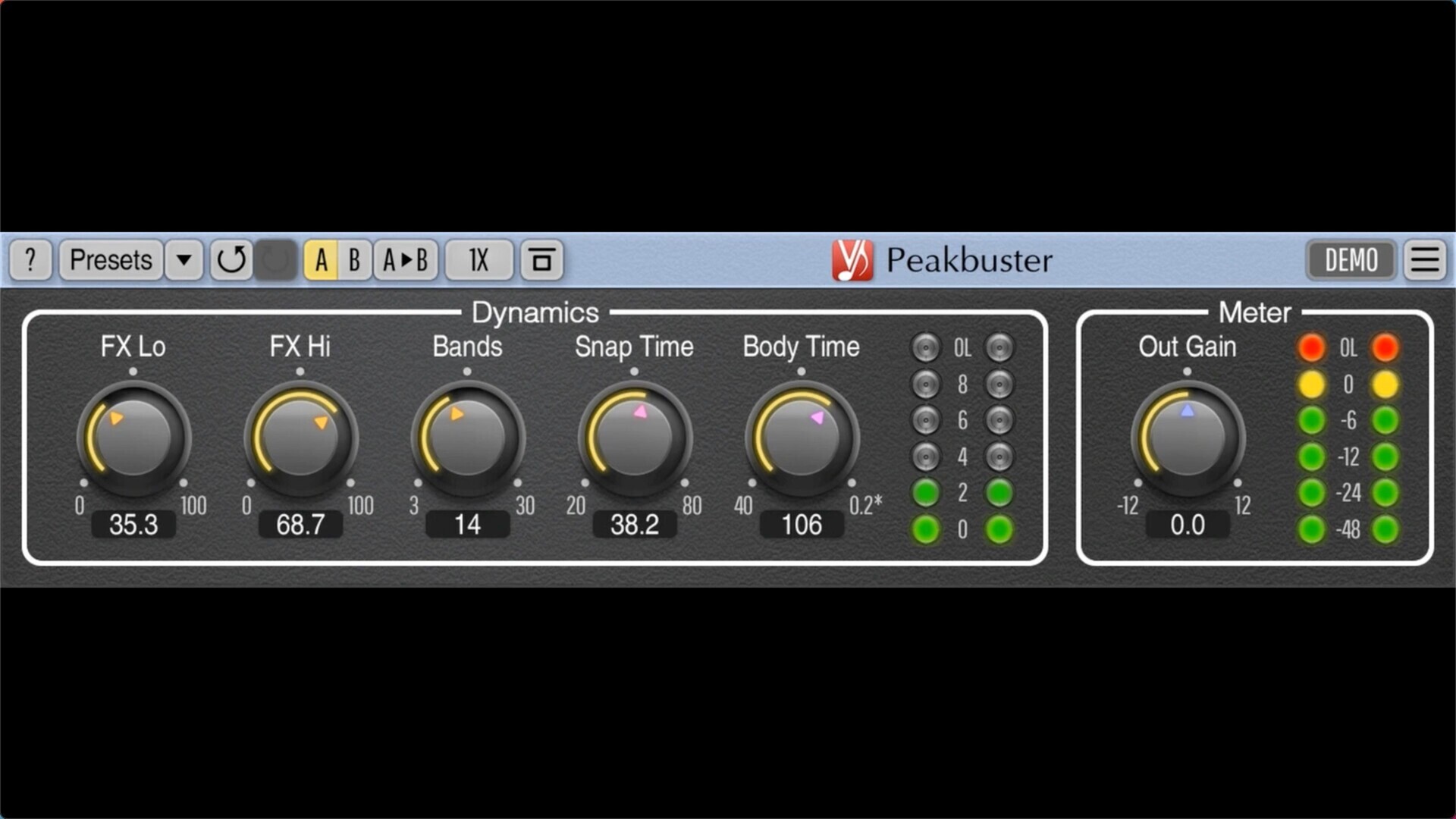Click the FX Hi knob
Image resolution: width=1456 pixels, height=819 pixels.
click(x=301, y=438)
